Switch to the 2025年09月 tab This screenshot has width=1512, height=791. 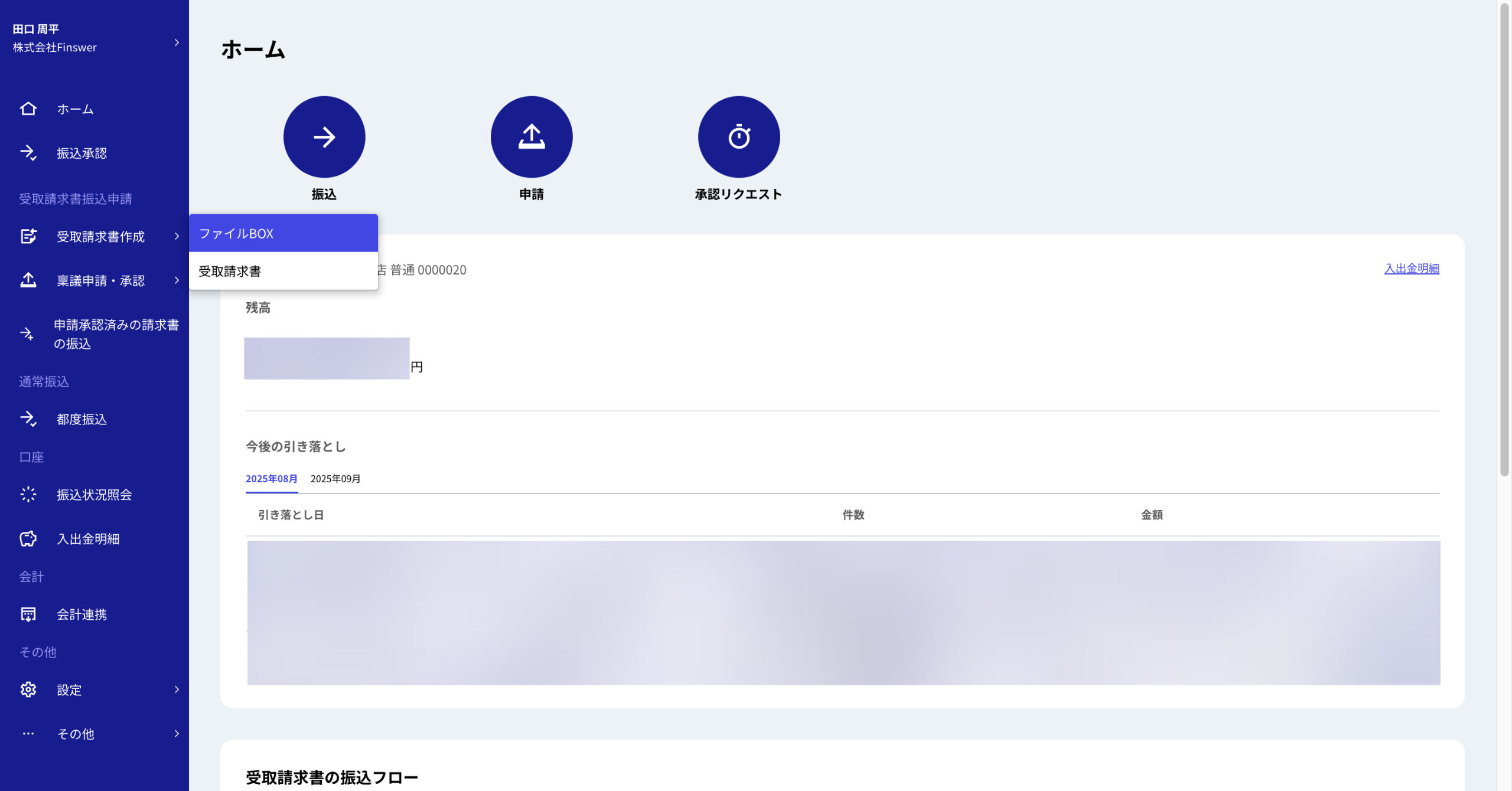click(335, 479)
